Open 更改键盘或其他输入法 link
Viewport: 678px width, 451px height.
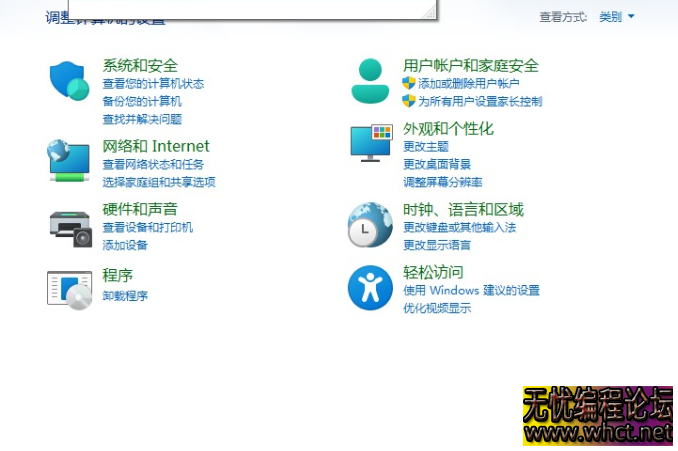click(460, 227)
